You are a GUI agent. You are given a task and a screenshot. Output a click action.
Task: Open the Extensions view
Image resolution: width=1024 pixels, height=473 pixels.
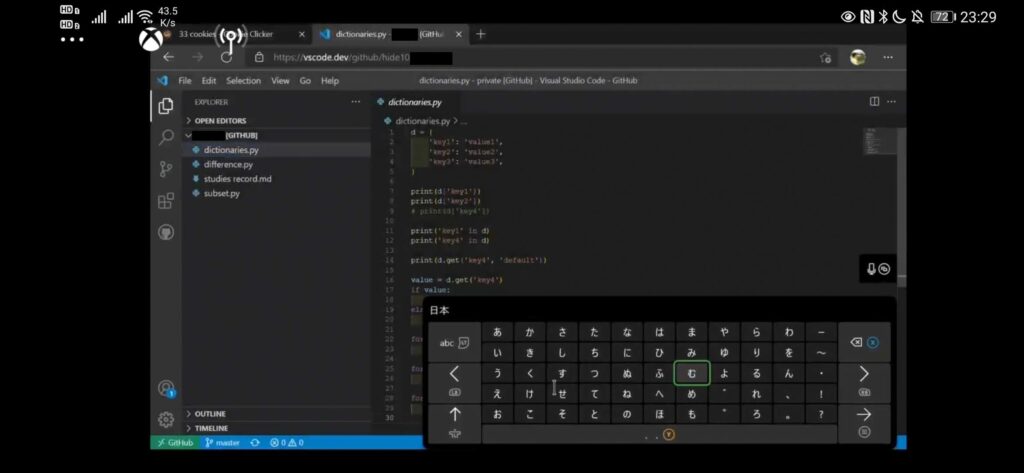tap(166, 201)
